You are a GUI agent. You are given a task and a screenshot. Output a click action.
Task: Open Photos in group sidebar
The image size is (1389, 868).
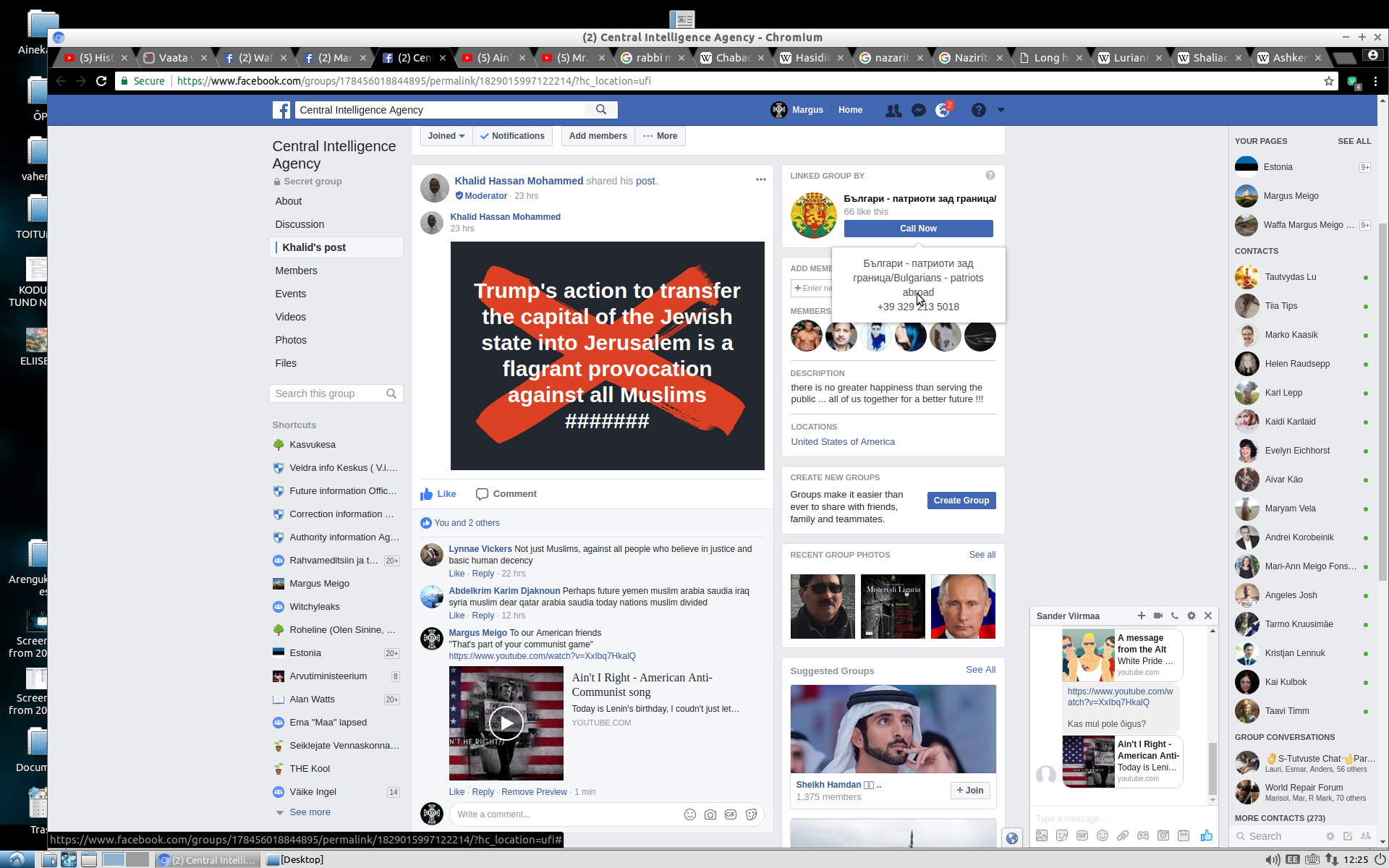tap(291, 340)
